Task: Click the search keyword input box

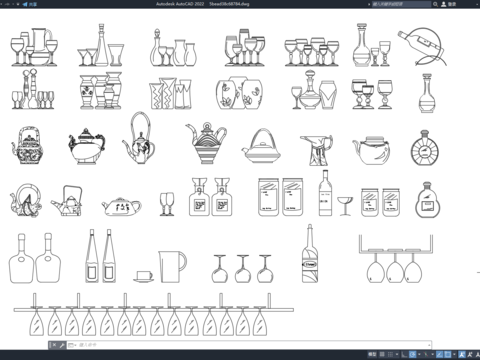Action: pos(401,4)
